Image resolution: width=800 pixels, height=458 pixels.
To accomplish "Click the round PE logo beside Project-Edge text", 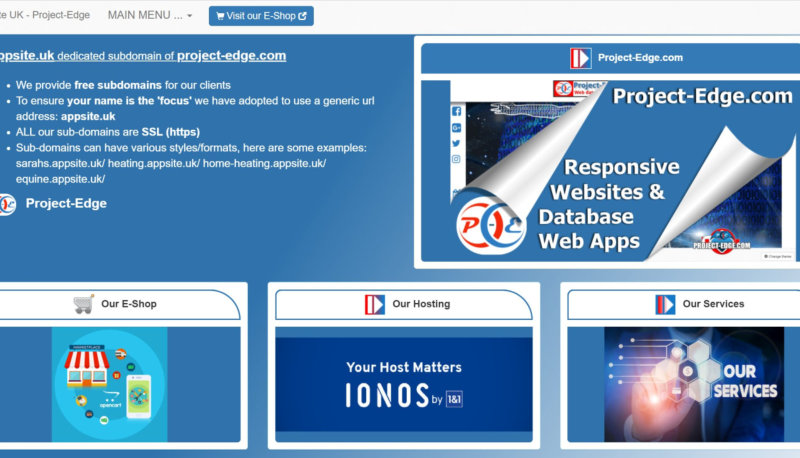I will (6, 204).
